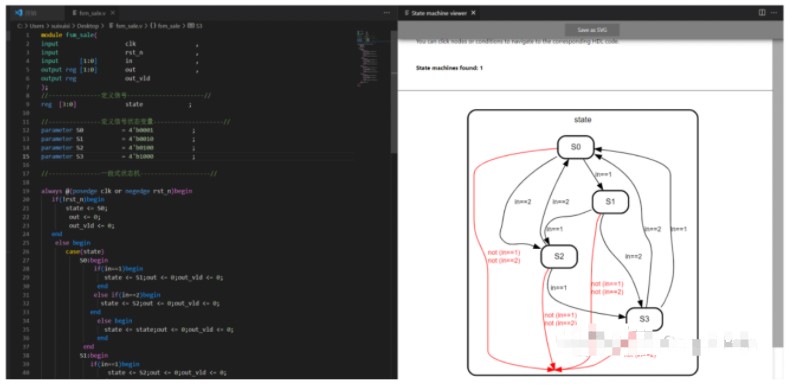
Task: Click 'case(state)' on line 26
Action: pos(85,251)
